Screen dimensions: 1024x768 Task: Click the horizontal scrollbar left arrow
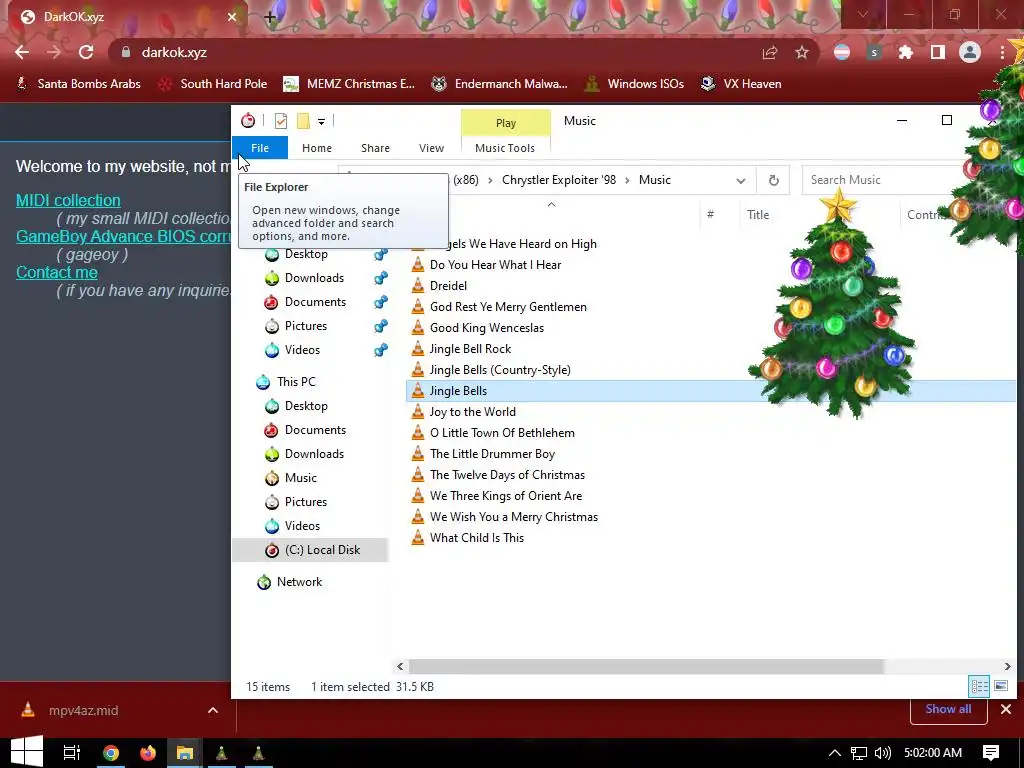[400, 667]
